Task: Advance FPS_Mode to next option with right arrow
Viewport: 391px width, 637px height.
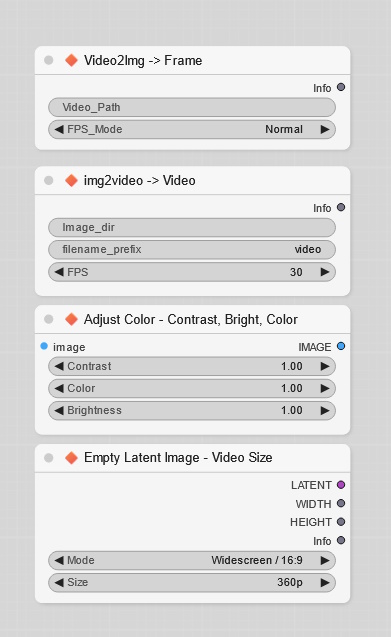Action: 325,129
